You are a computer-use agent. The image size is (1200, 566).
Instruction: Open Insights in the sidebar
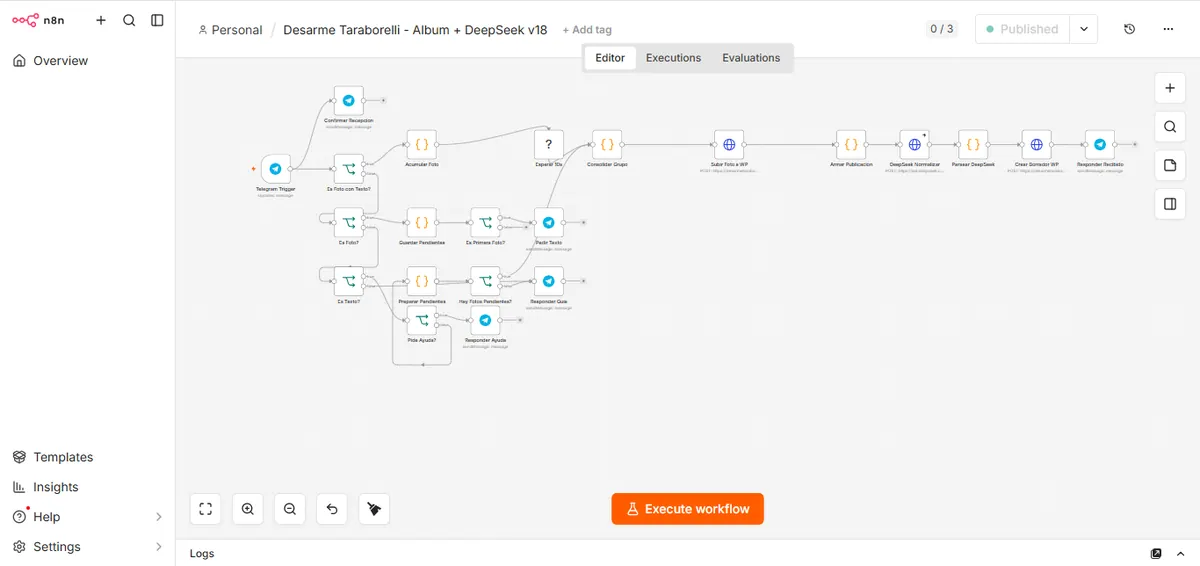88,487
